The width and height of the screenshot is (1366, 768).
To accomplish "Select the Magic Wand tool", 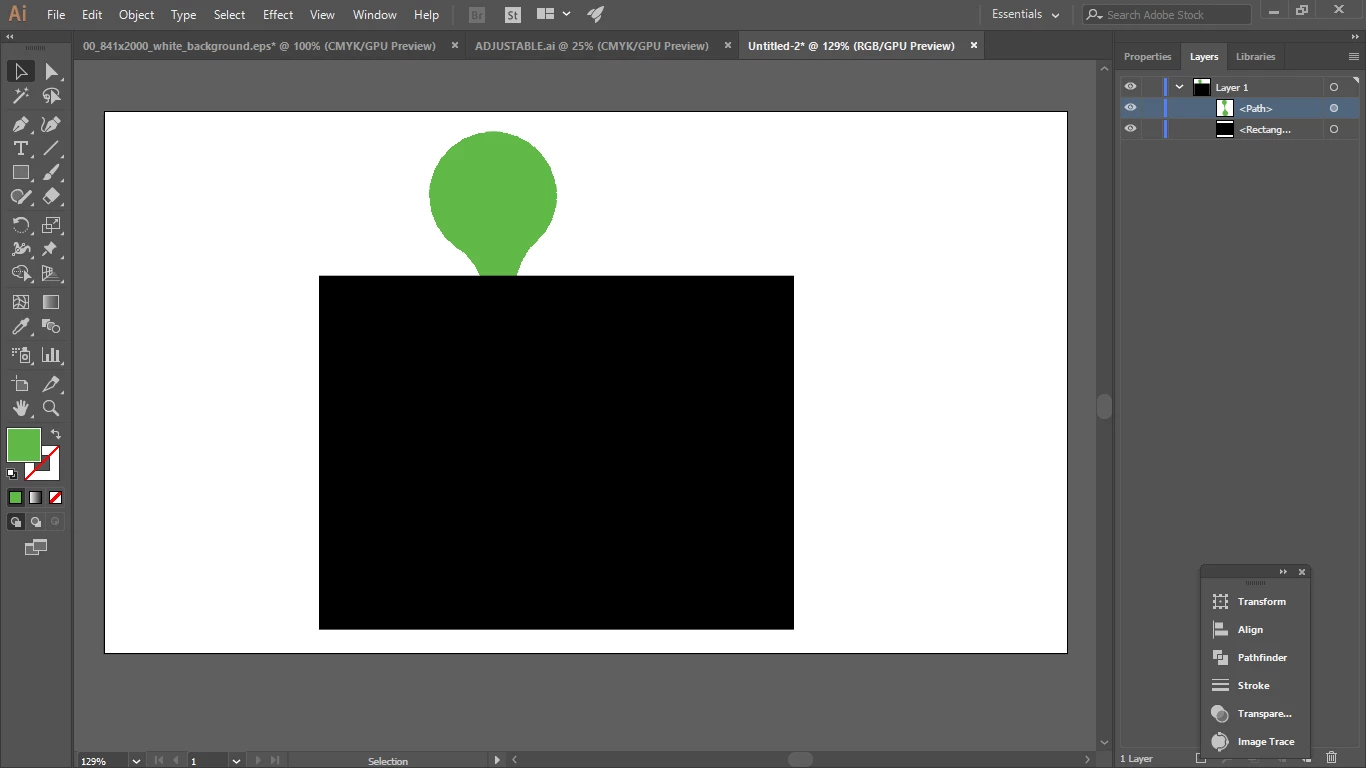I will 21,97.
